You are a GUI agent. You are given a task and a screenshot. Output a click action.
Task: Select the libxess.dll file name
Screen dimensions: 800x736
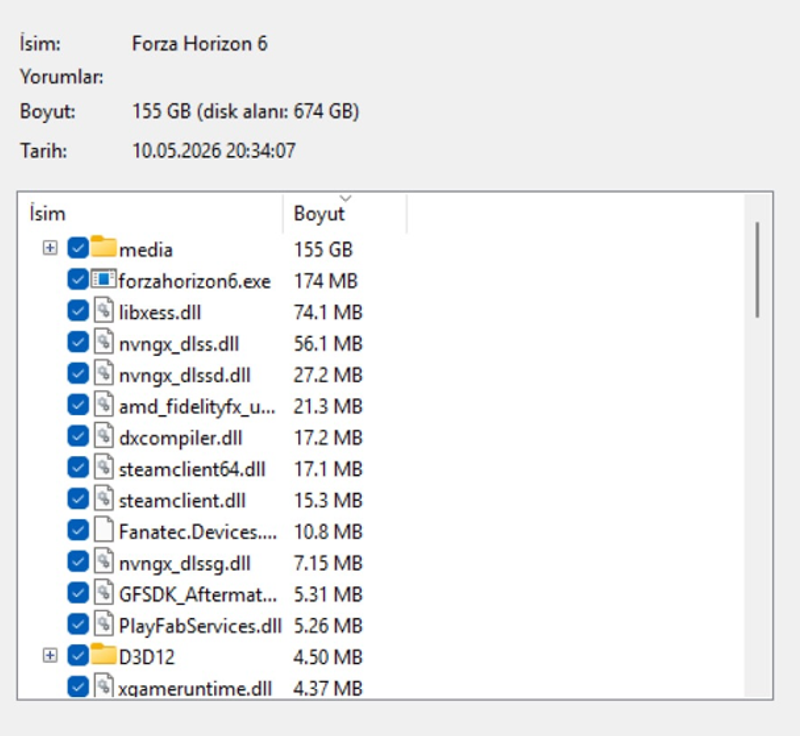[x=160, y=312]
